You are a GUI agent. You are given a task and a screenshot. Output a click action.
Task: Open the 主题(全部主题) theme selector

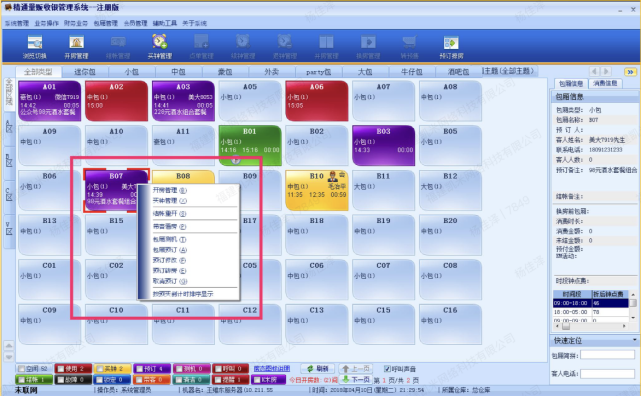[509, 71]
